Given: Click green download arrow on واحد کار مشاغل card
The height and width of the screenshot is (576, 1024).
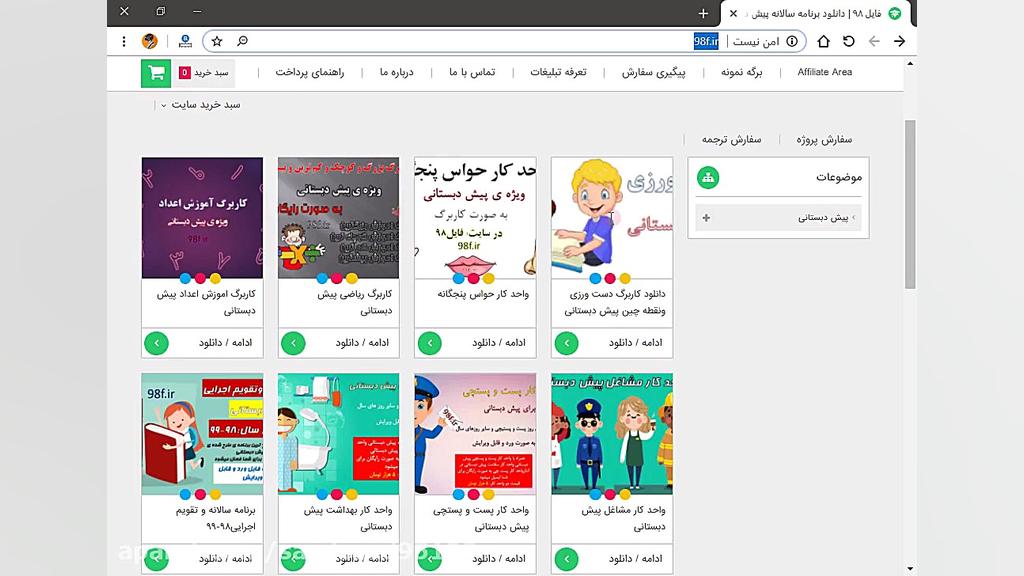Looking at the screenshot, I should [x=566, y=559].
